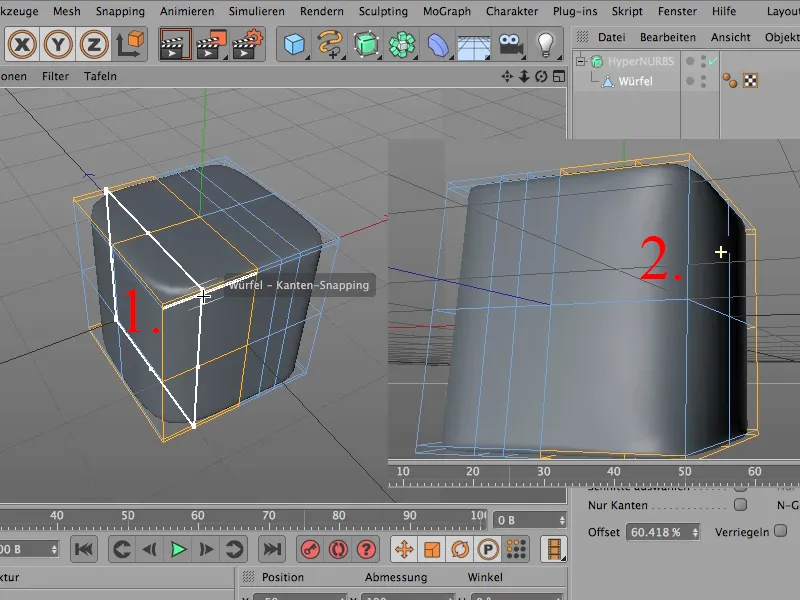Image resolution: width=800 pixels, height=600 pixels.
Task: Open the viewport Tafeln menu
Action: pyautogui.click(x=100, y=76)
